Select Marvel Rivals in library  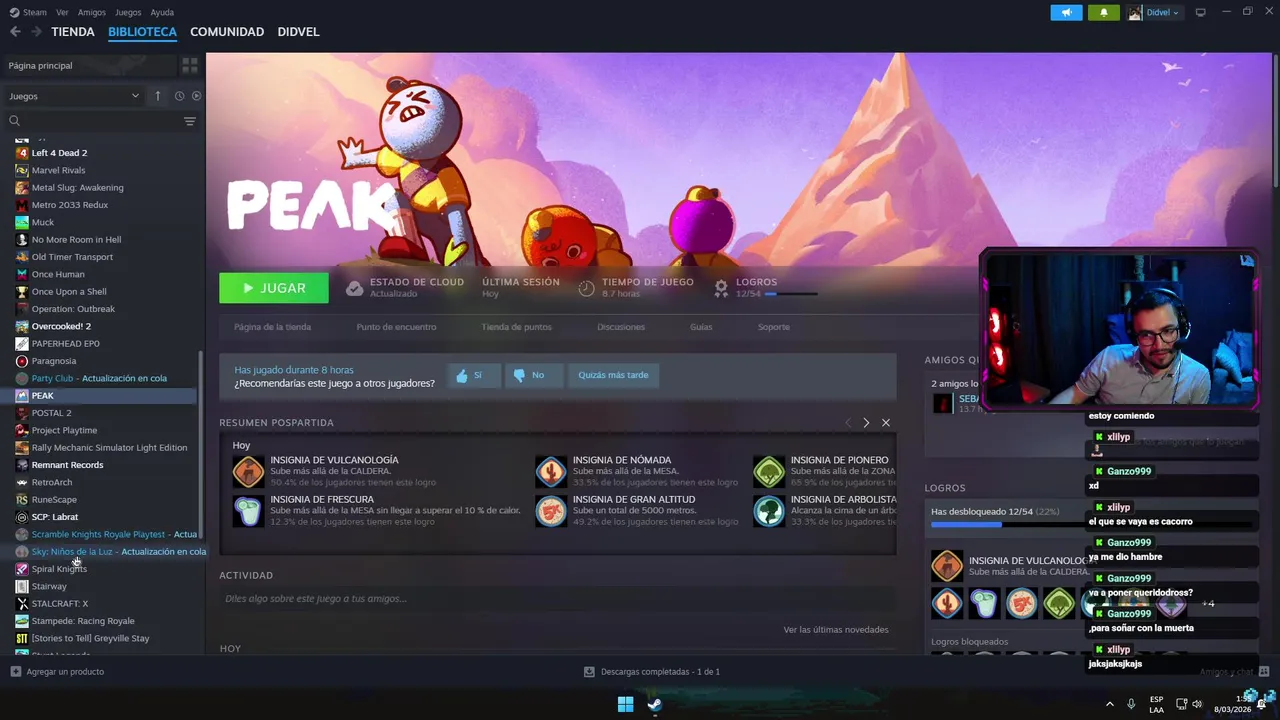click(x=58, y=170)
